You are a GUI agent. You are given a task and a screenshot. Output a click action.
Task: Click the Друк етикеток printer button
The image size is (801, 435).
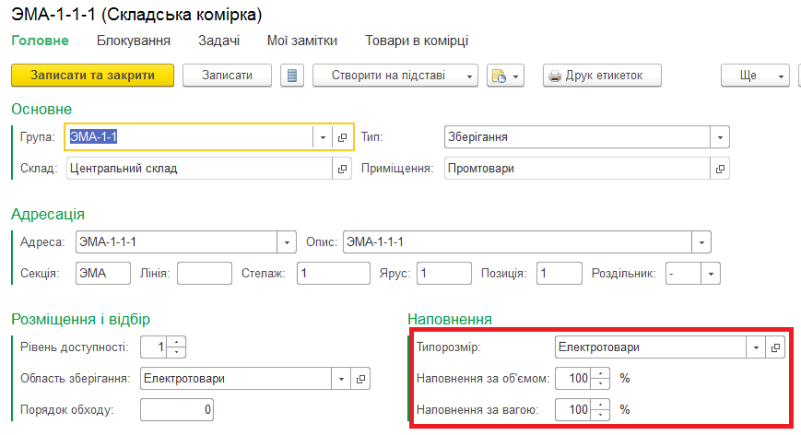(x=602, y=76)
